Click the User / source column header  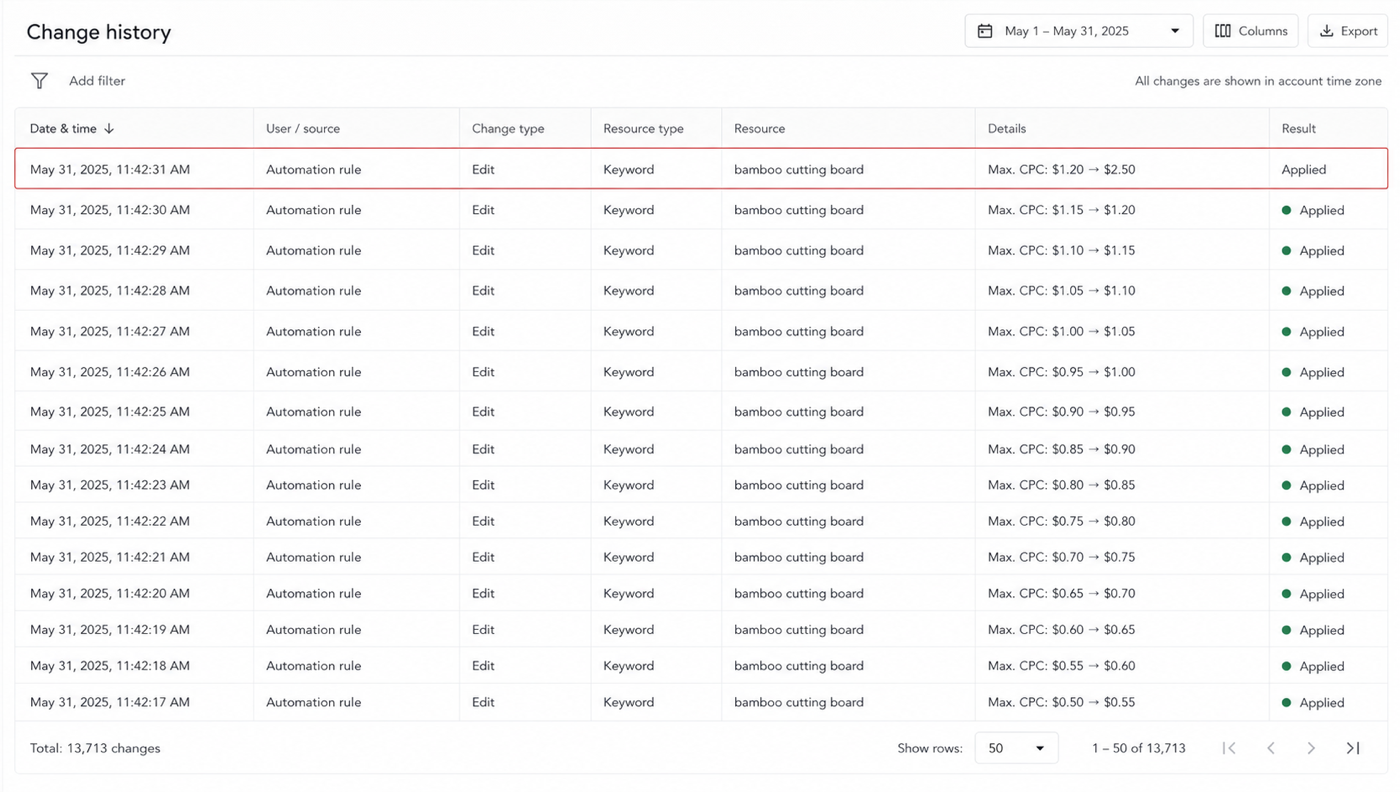click(x=303, y=129)
